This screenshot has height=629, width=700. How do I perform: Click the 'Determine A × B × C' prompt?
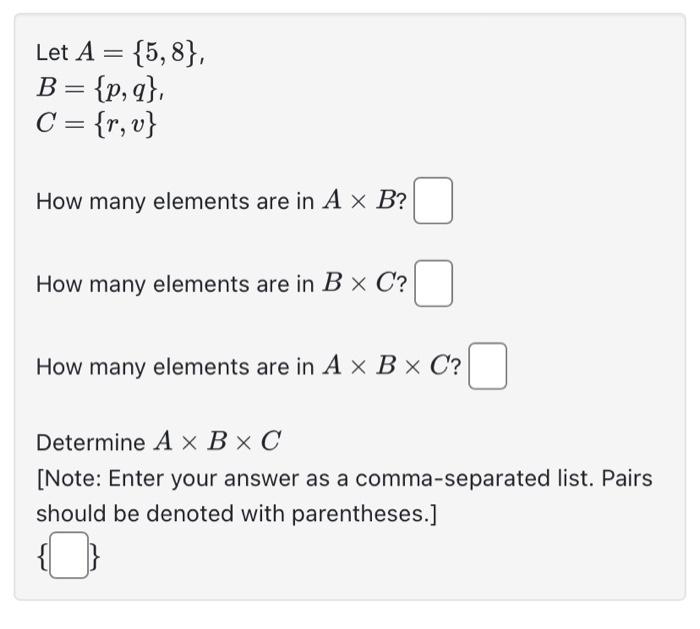159,442
